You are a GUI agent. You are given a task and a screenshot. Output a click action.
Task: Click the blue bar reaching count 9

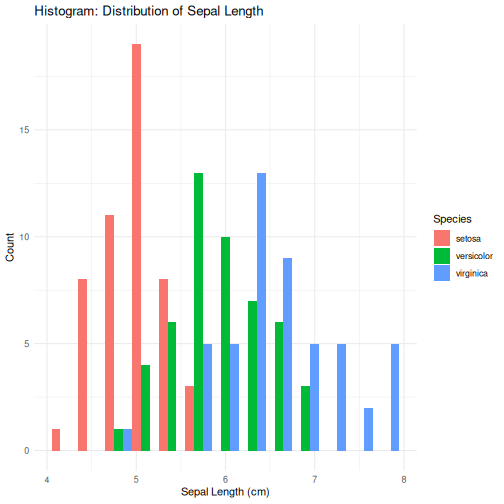(x=287, y=355)
